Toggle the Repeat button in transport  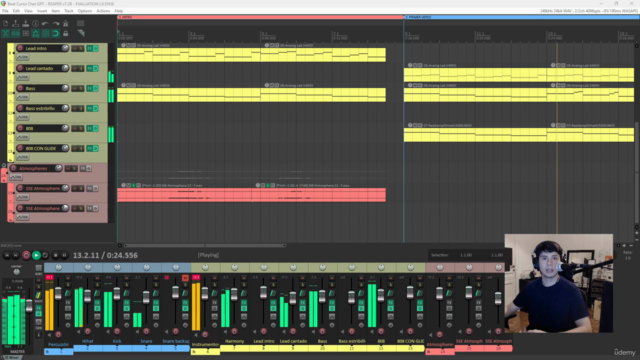coord(45,255)
